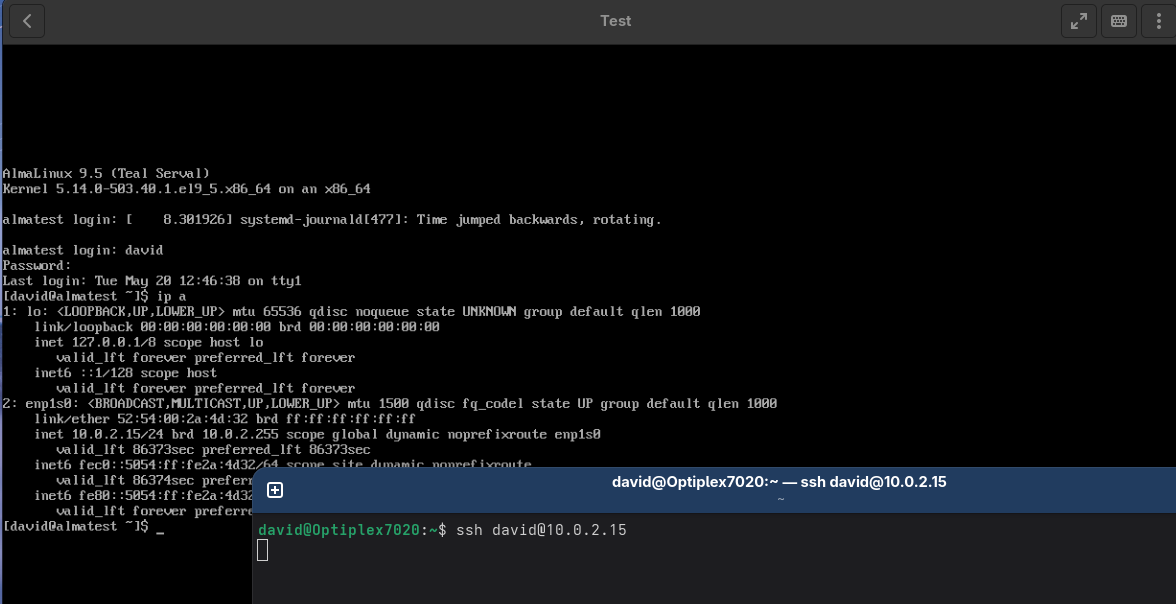Image resolution: width=1176 pixels, height=604 pixels.
Task: Click 'valid_lft 86373sec preferred_lft 86373sec' line
Action: point(213,449)
